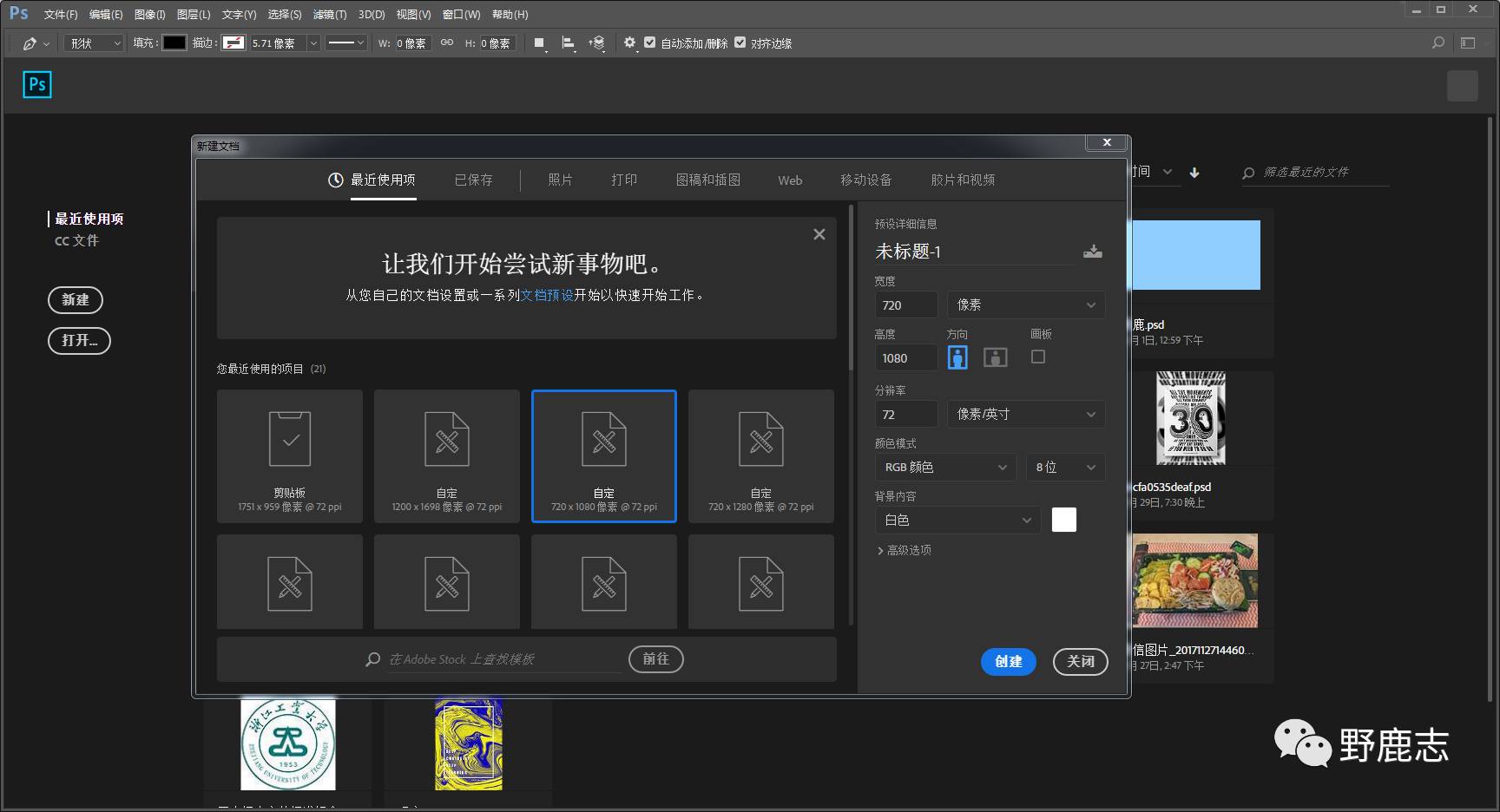1500x812 pixels.
Task: Open the RGB 颜色 color mode dropdown
Action: point(944,468)
